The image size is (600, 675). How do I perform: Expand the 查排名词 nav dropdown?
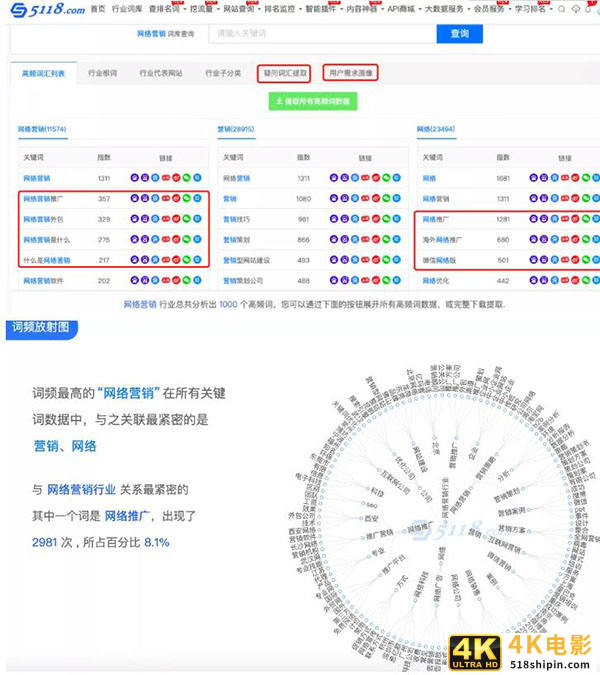point(167,9)
